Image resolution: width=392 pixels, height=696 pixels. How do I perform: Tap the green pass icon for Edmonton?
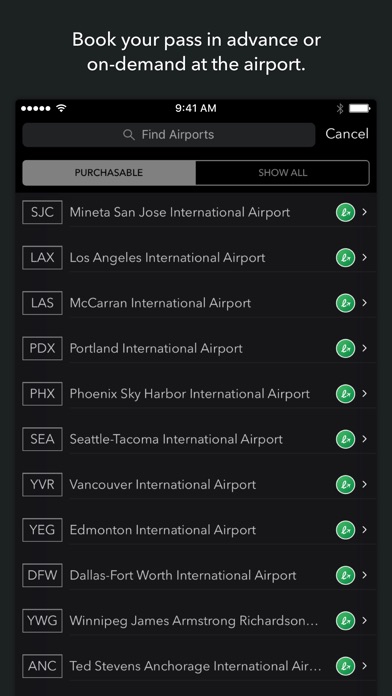[x=345, y=530]
